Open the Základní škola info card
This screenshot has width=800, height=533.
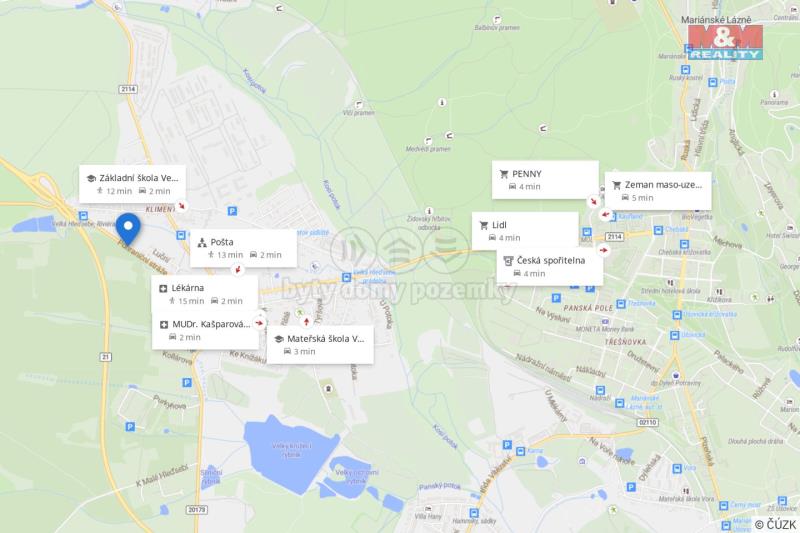coord(133,184)
